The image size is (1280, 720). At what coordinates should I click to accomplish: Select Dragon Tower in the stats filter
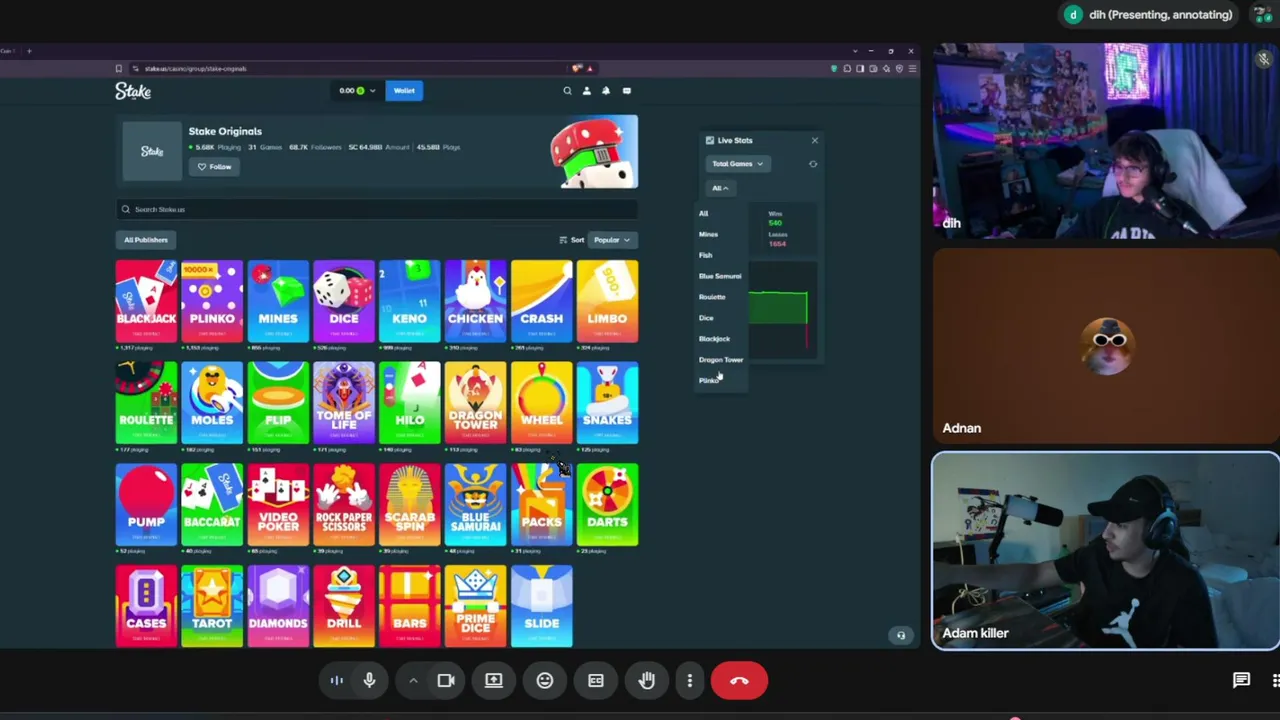click(721, 360)
